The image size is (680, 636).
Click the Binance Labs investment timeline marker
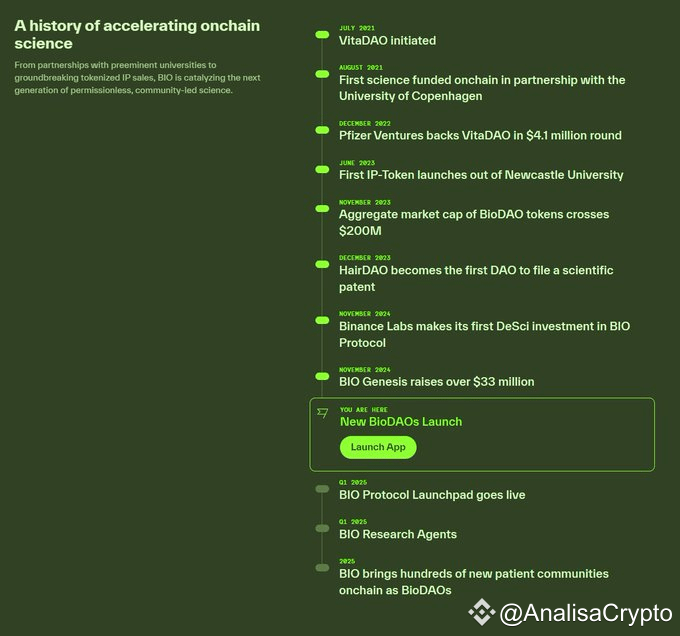[x=322, y=320]
